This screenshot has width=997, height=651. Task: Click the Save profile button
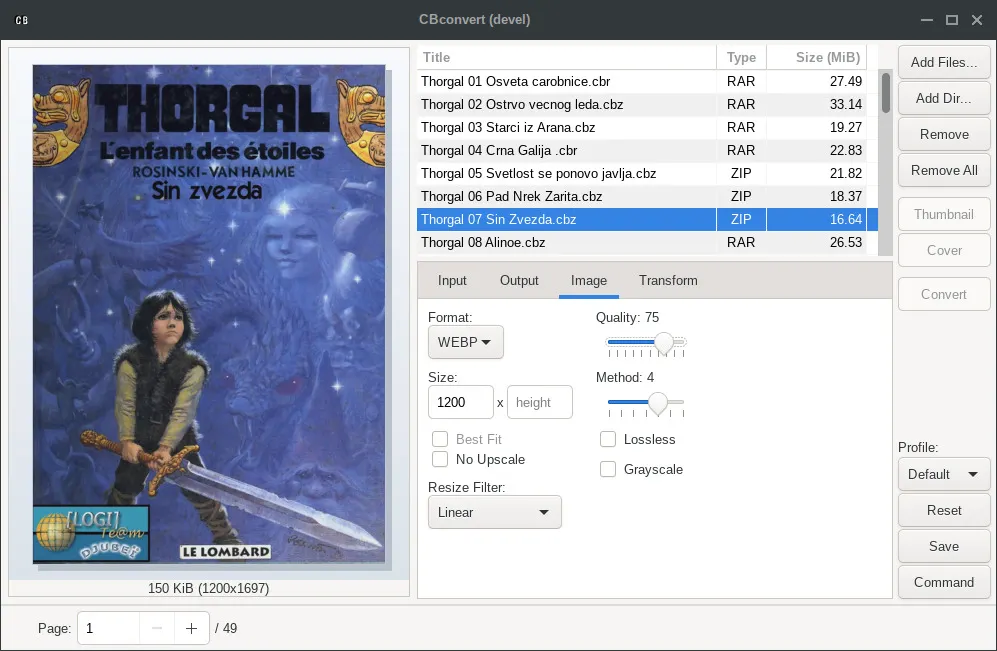[x=944, y=547]
